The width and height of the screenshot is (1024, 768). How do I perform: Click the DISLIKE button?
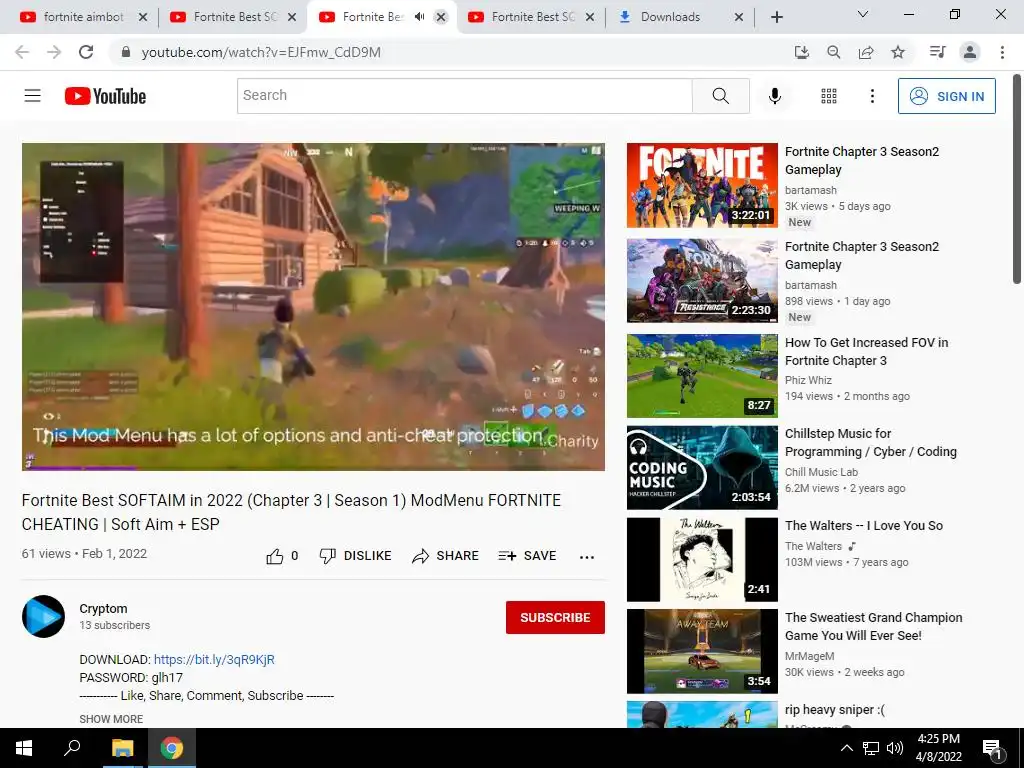355,556
